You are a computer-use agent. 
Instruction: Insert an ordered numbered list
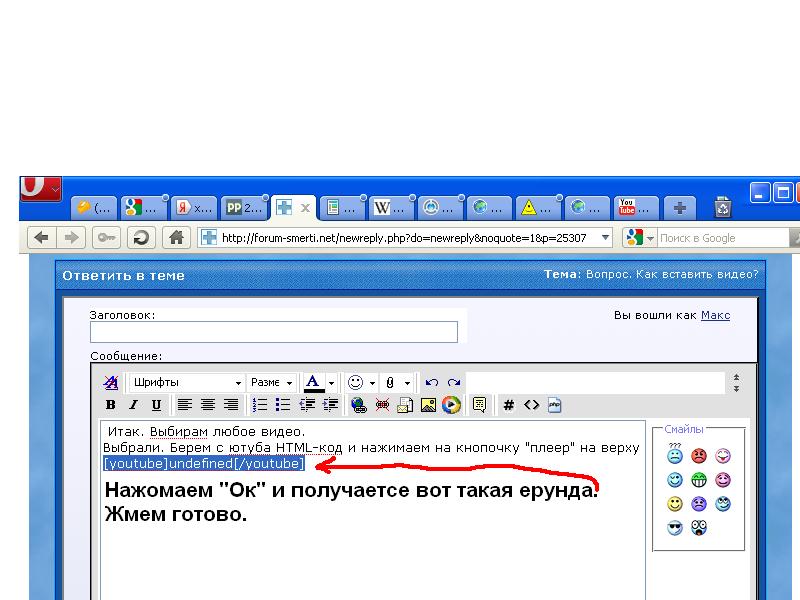tap(260, 405)
